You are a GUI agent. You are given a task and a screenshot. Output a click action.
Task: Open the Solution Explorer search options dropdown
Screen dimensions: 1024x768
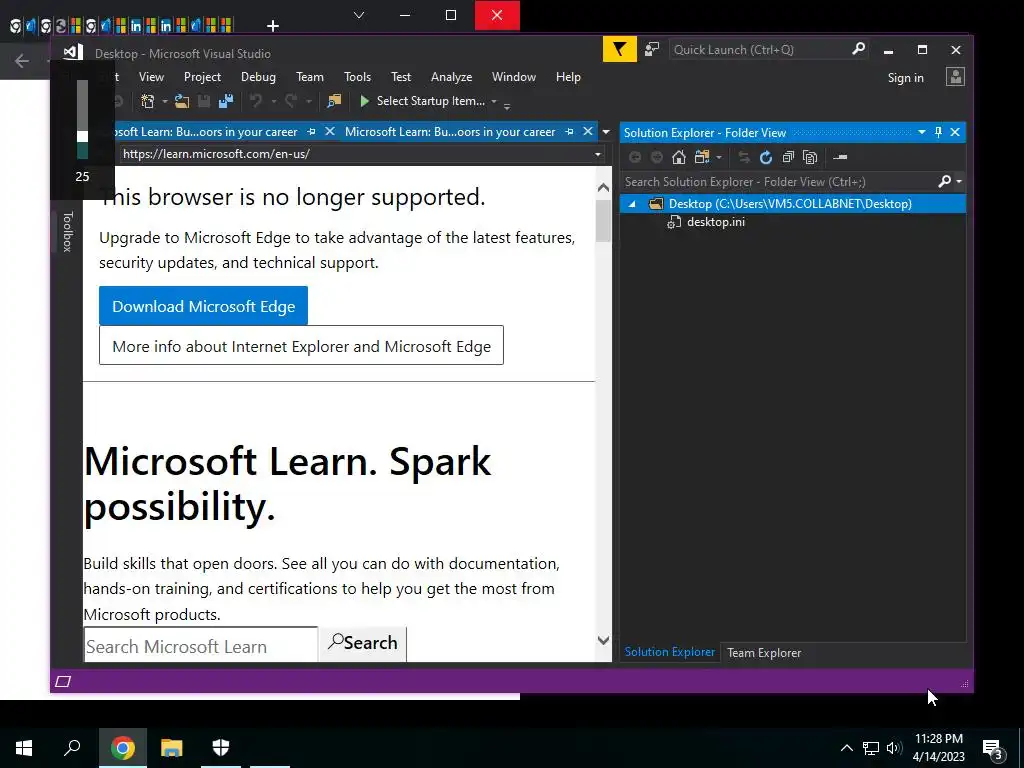(x=959, y=182)
